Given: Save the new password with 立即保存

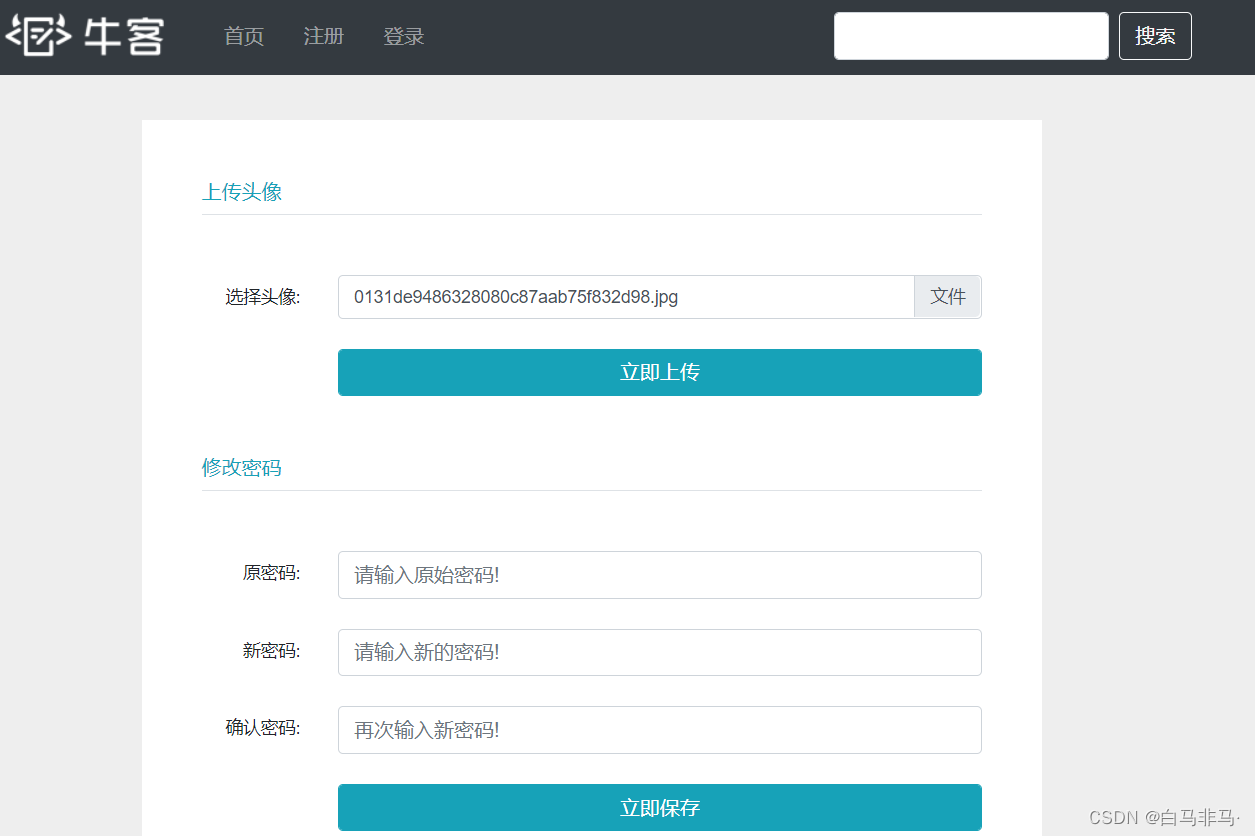Looking at the screenshot, I should tap(659, 808).
